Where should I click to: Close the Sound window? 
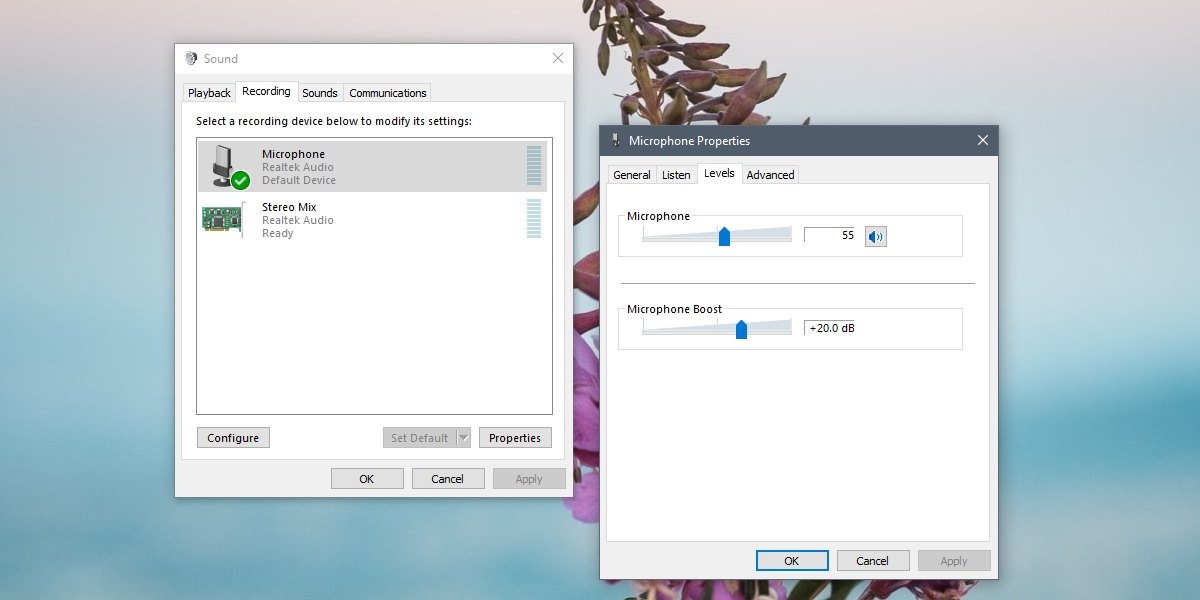[558, 59]
